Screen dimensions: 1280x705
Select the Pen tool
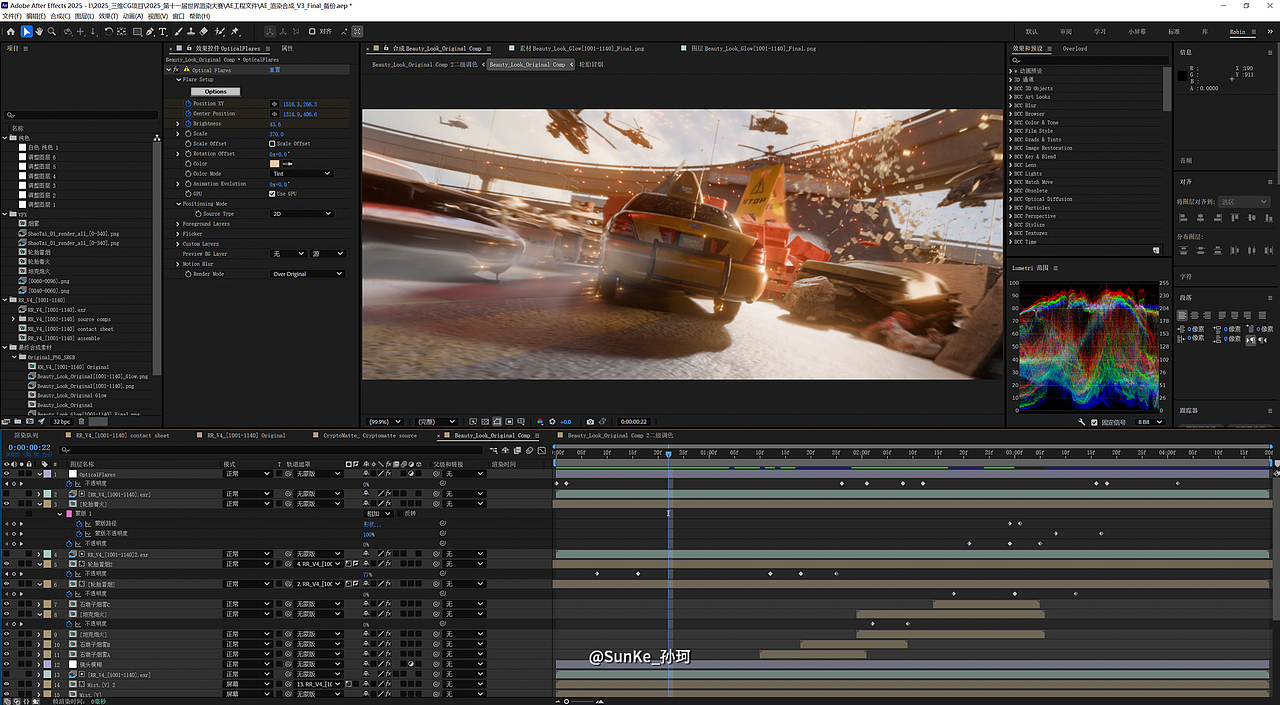pos(149,32)
